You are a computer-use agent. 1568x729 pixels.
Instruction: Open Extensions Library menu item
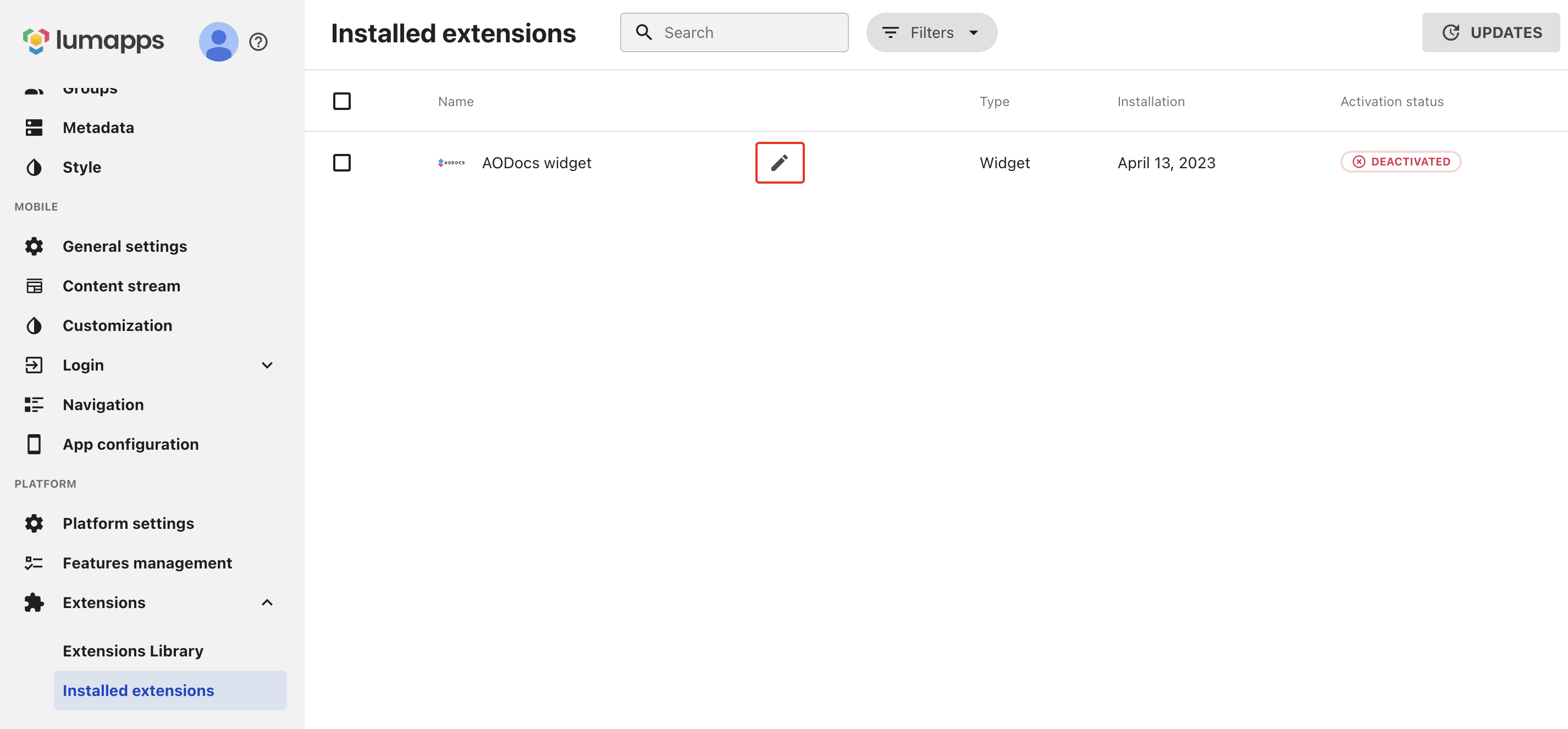(133, 651)
